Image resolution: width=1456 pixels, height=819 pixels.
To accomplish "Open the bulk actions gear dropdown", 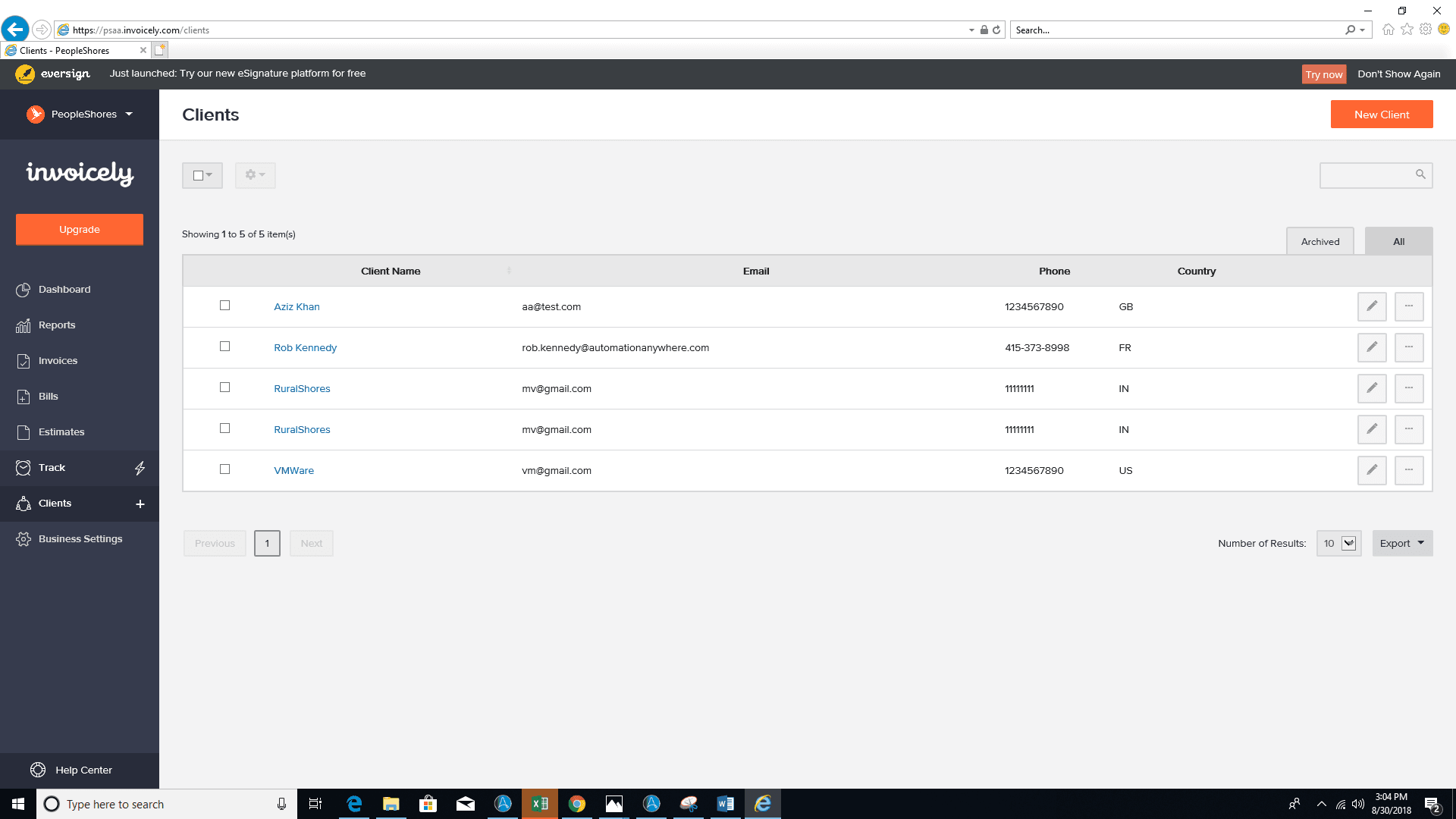I will pos(255,175).
